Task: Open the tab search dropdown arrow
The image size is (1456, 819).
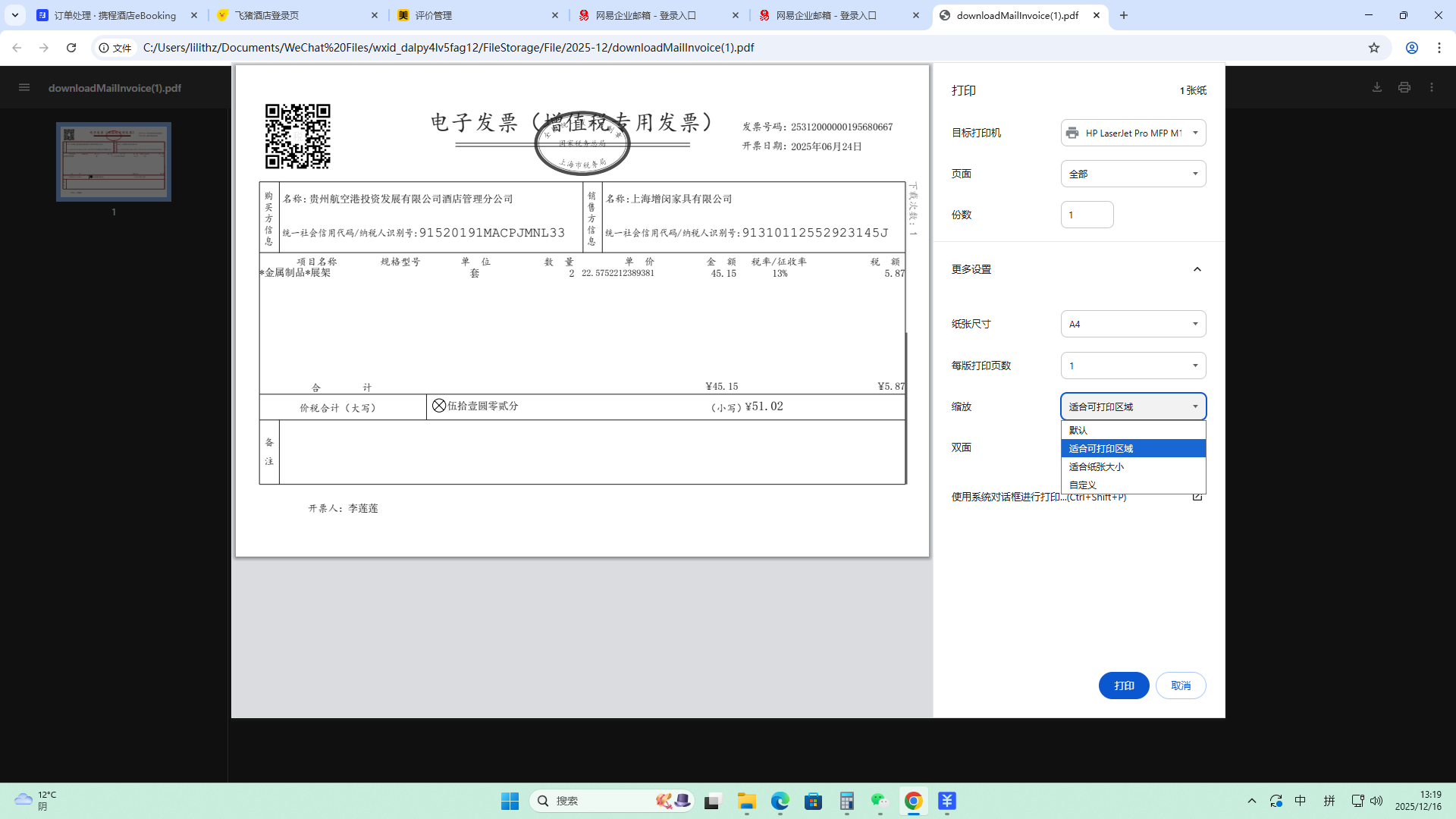Action: pos(14,15)
